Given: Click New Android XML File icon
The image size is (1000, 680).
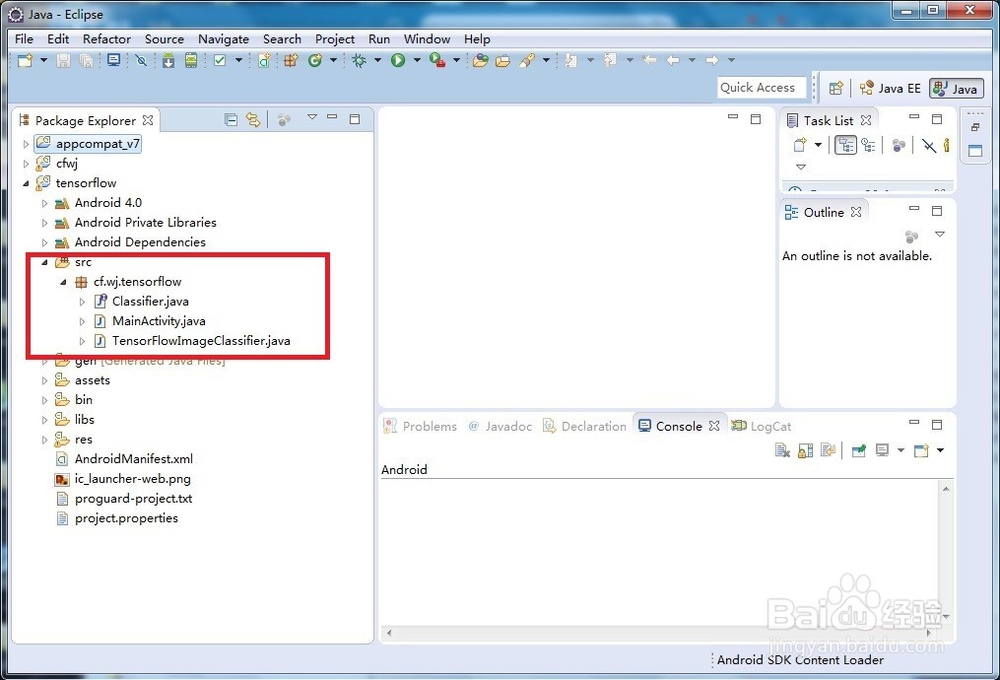Looking at the screenshot, I should pyautogui.click(x=263, y=61).
